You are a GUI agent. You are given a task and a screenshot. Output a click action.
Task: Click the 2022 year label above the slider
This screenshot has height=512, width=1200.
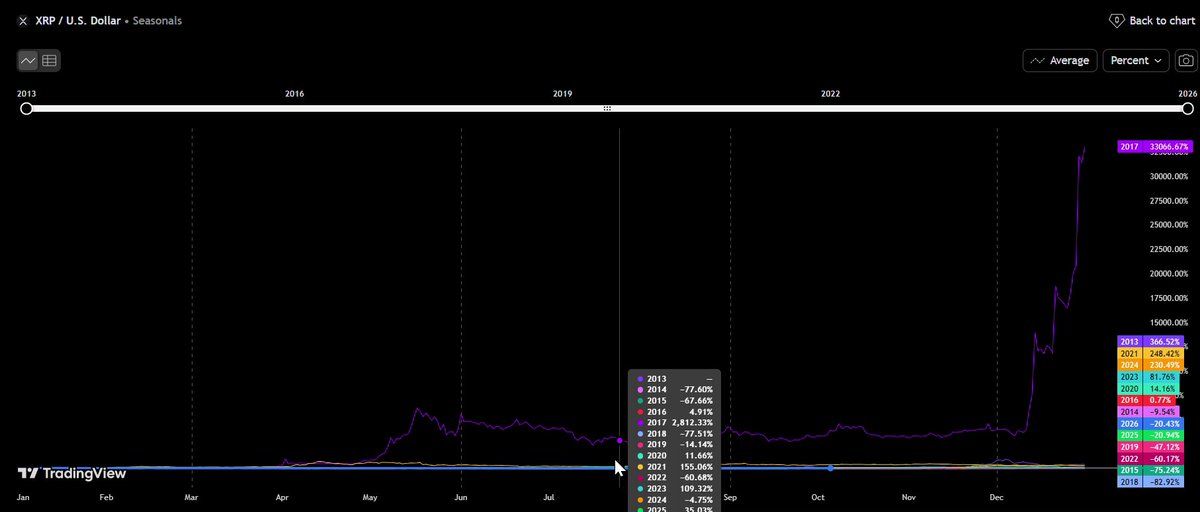831,94
